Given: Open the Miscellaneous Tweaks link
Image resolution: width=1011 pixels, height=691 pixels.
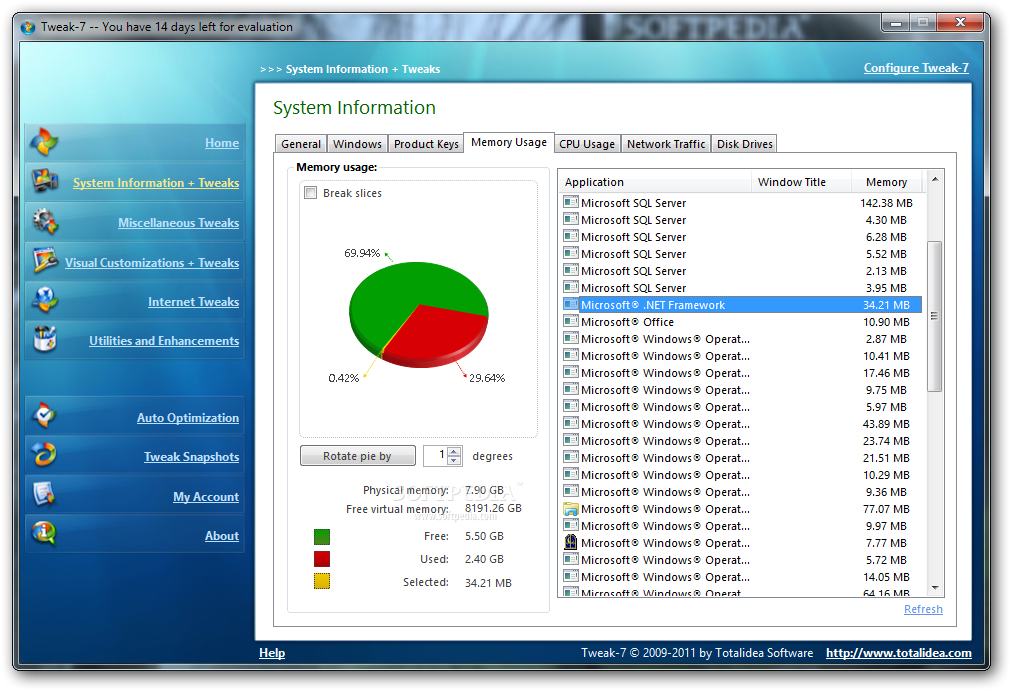Looking at the screenshot, I should tap(179, 222).
